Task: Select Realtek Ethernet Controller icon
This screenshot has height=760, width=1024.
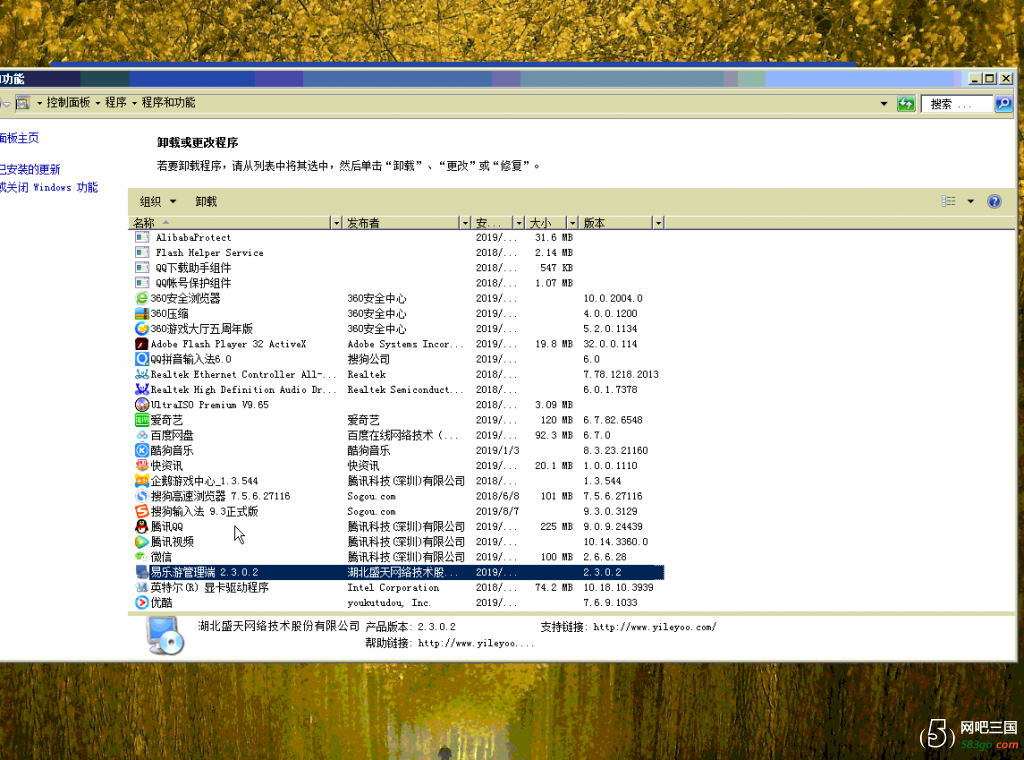Action: tap(142, 374)
